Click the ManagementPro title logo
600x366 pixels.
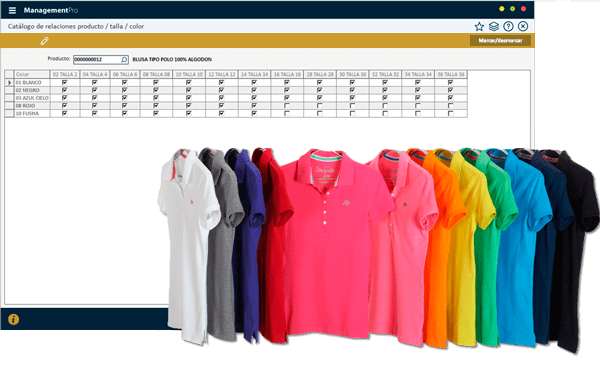click(x=51, y=10)
